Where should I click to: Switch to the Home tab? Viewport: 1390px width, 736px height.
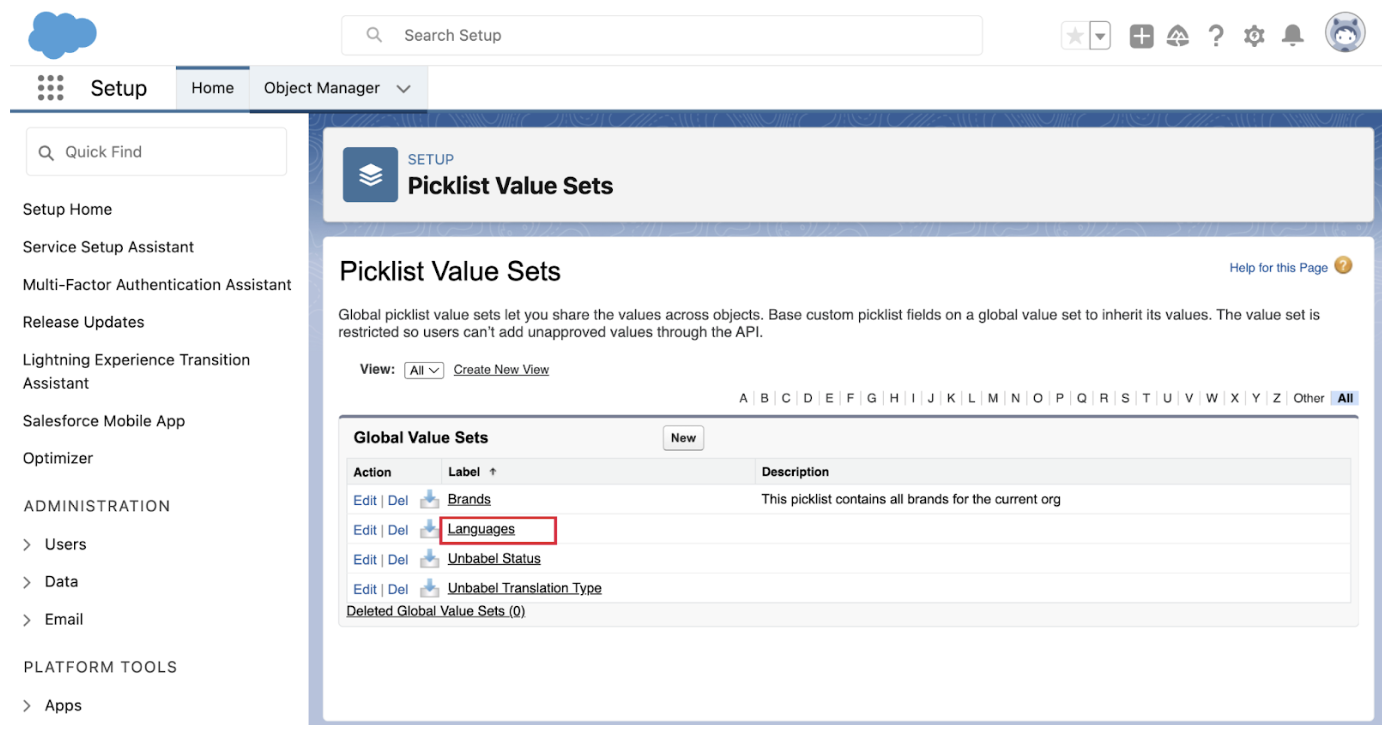click(x=212, y=88)
